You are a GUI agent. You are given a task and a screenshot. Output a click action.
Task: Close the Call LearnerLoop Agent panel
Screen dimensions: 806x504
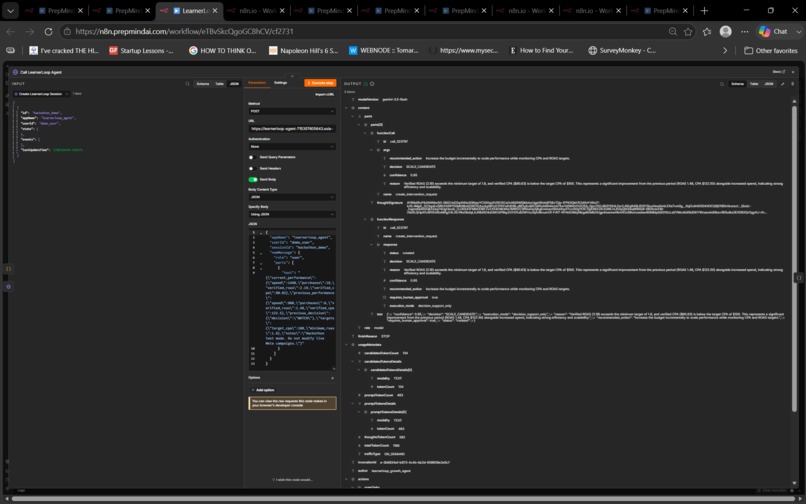coord(793,72)
